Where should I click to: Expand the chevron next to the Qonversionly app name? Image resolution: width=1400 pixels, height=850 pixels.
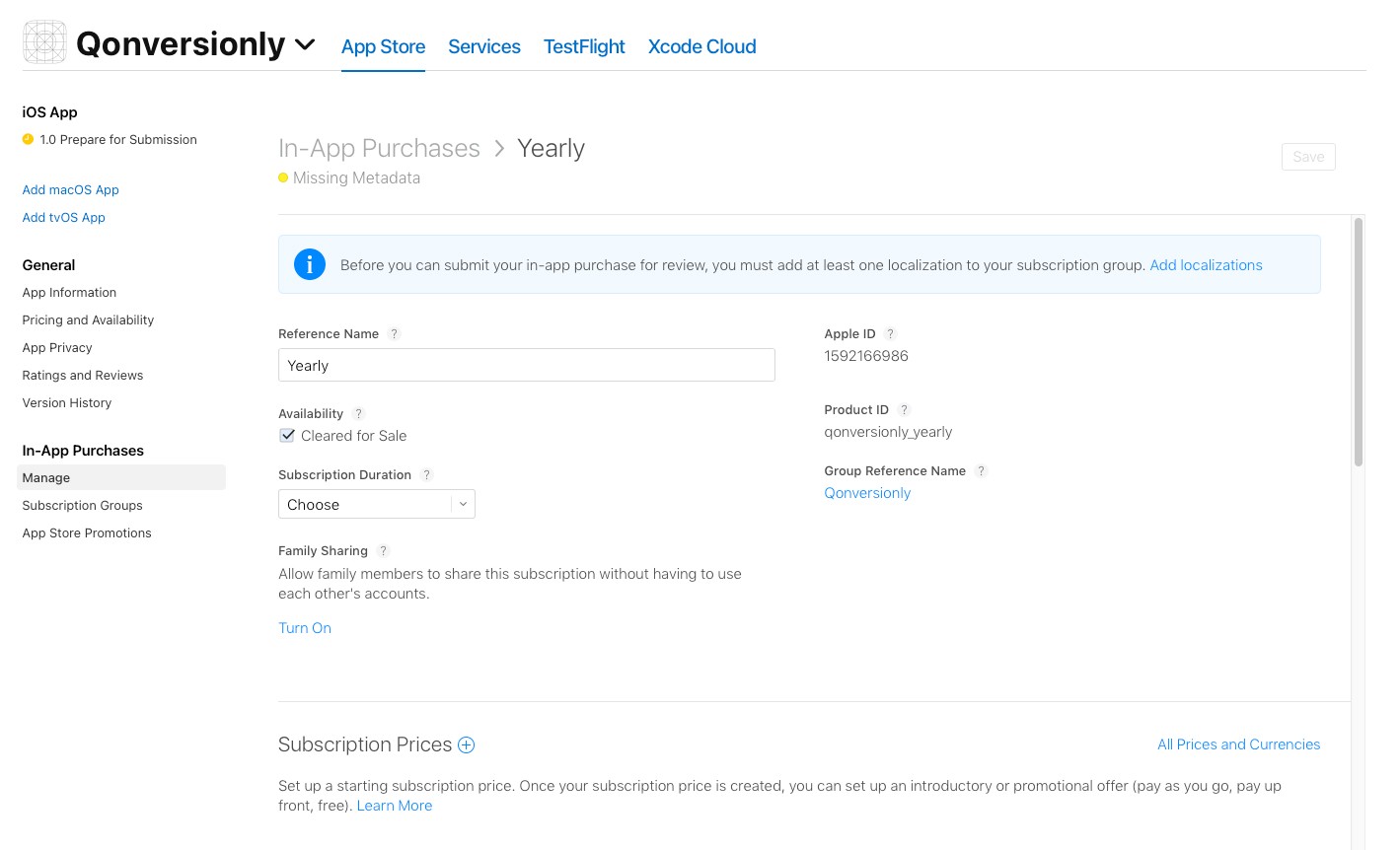point(305,44)
